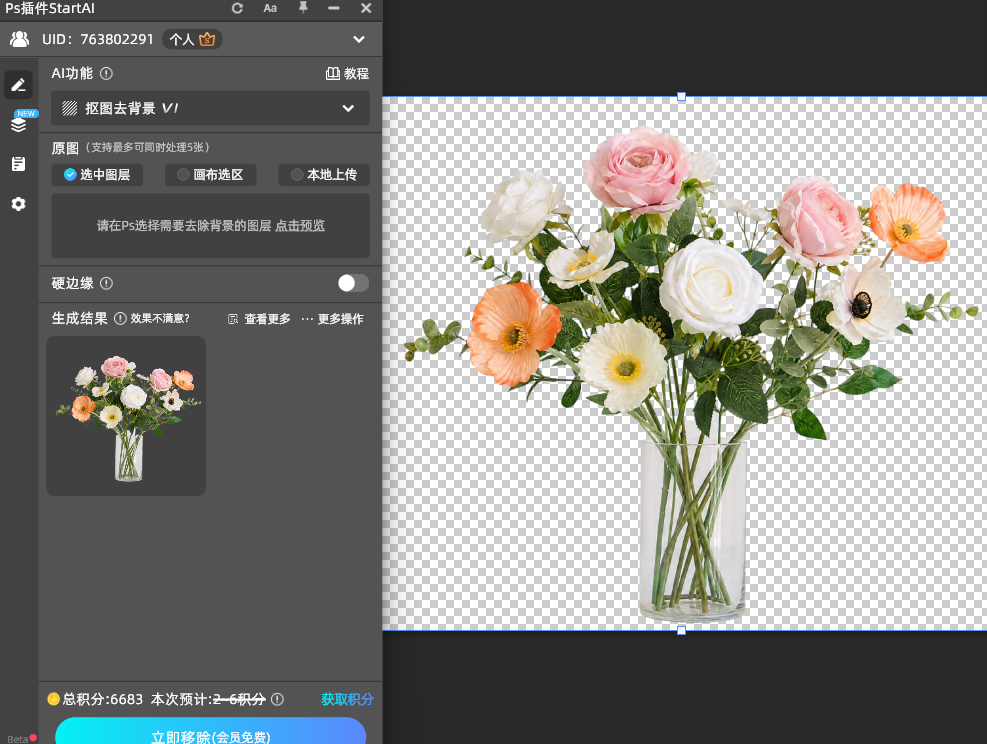This screenshot has width=987, height=744.
Task: Minimize the StartAI plugin panel
Action: (334, 8)
